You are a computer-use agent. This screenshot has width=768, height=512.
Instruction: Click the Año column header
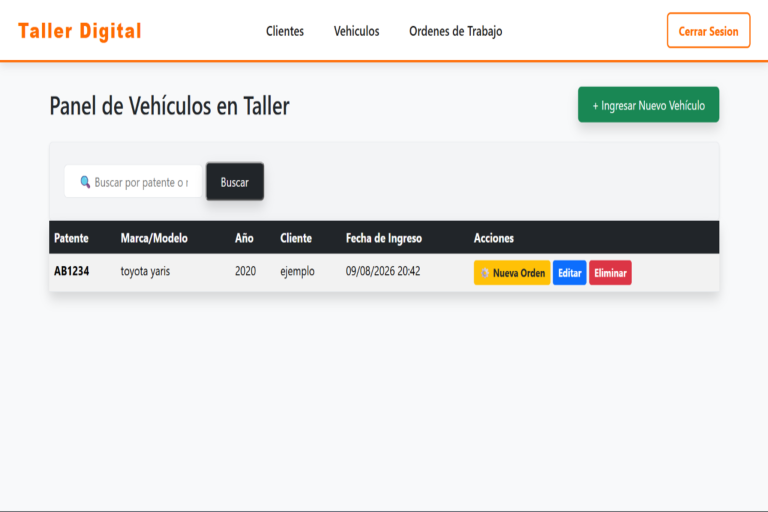pyautogui.click(x=244, y=238)
